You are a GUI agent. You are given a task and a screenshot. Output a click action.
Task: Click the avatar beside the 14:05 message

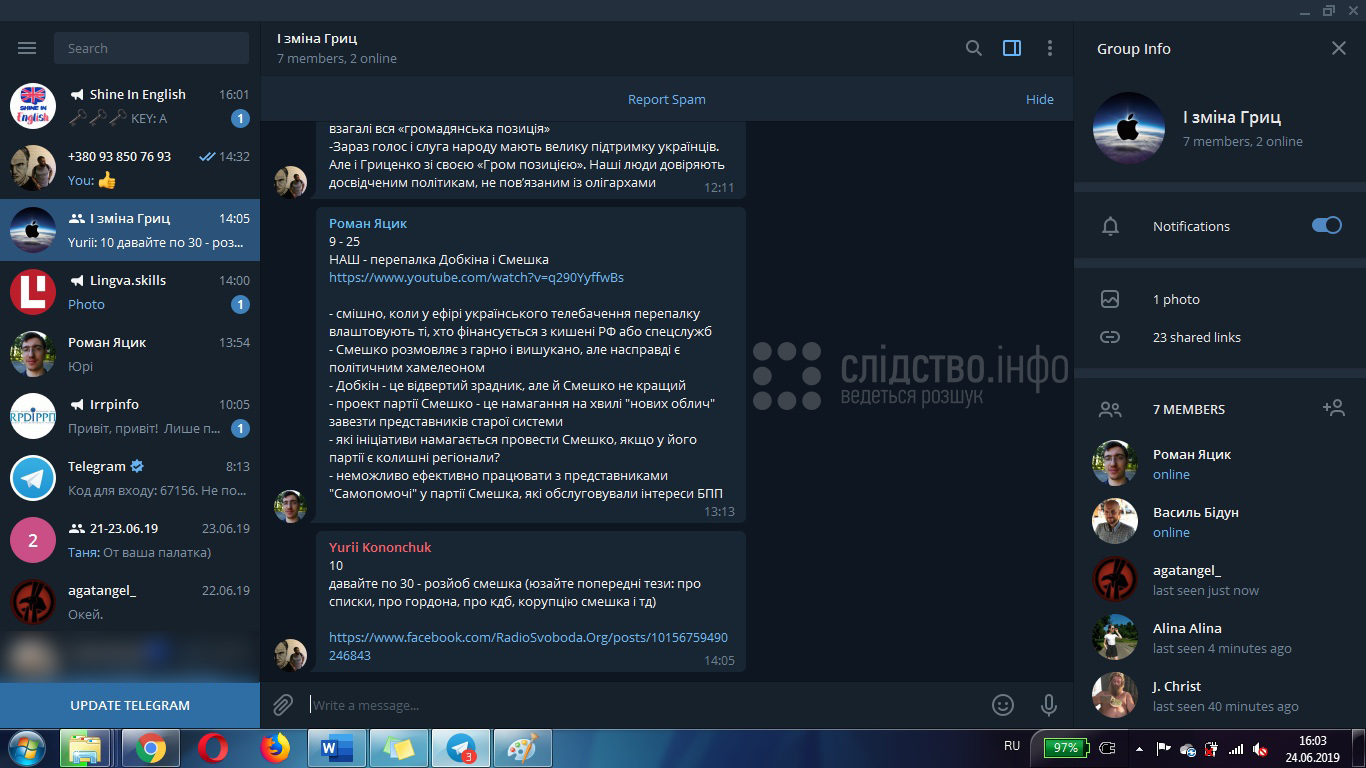[x=291, y=655]
